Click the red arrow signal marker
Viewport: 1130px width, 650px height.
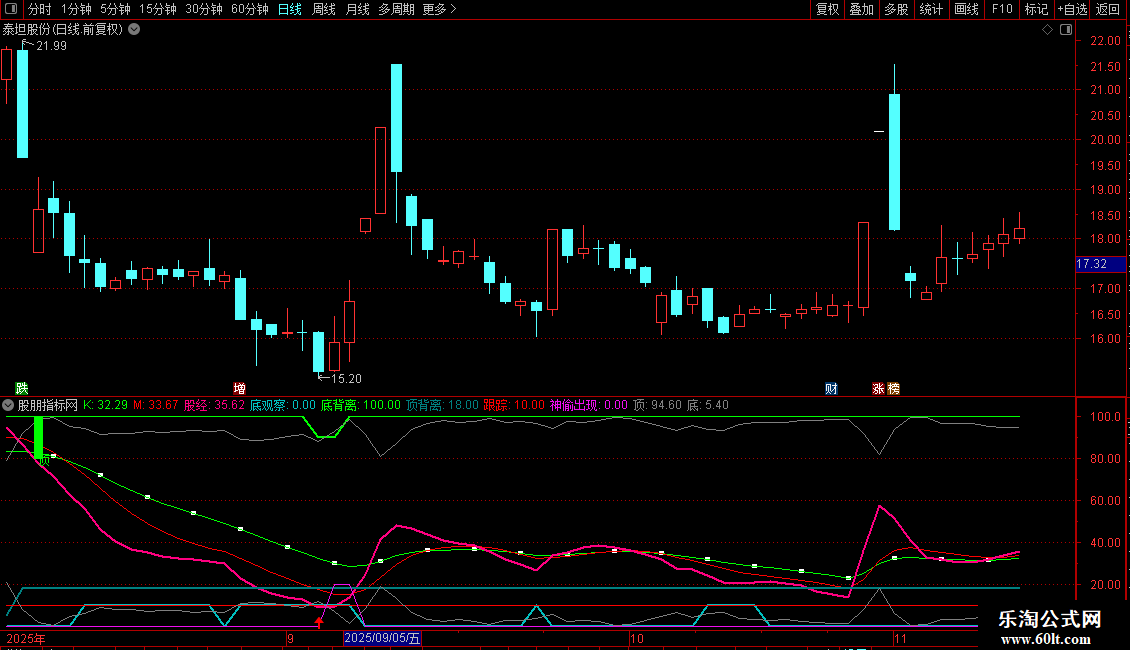319,622
